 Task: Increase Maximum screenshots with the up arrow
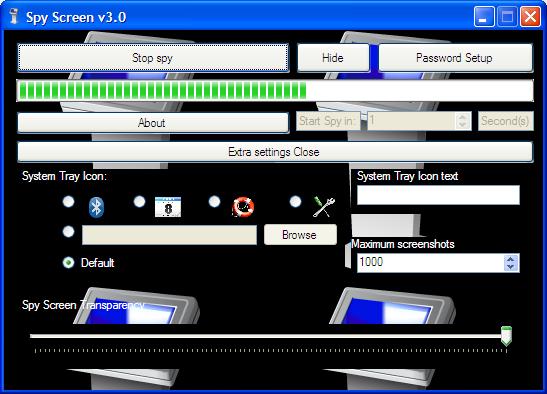(511, 259)
